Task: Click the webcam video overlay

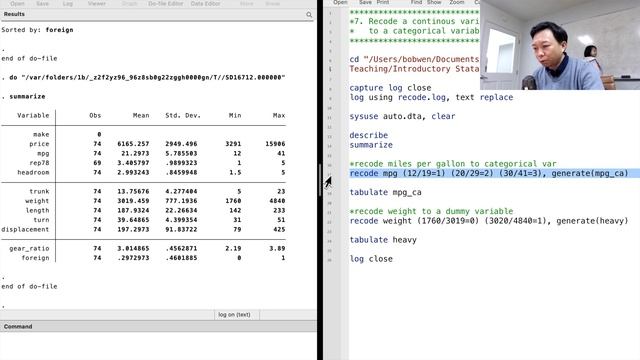Action: tap(560, 45)
